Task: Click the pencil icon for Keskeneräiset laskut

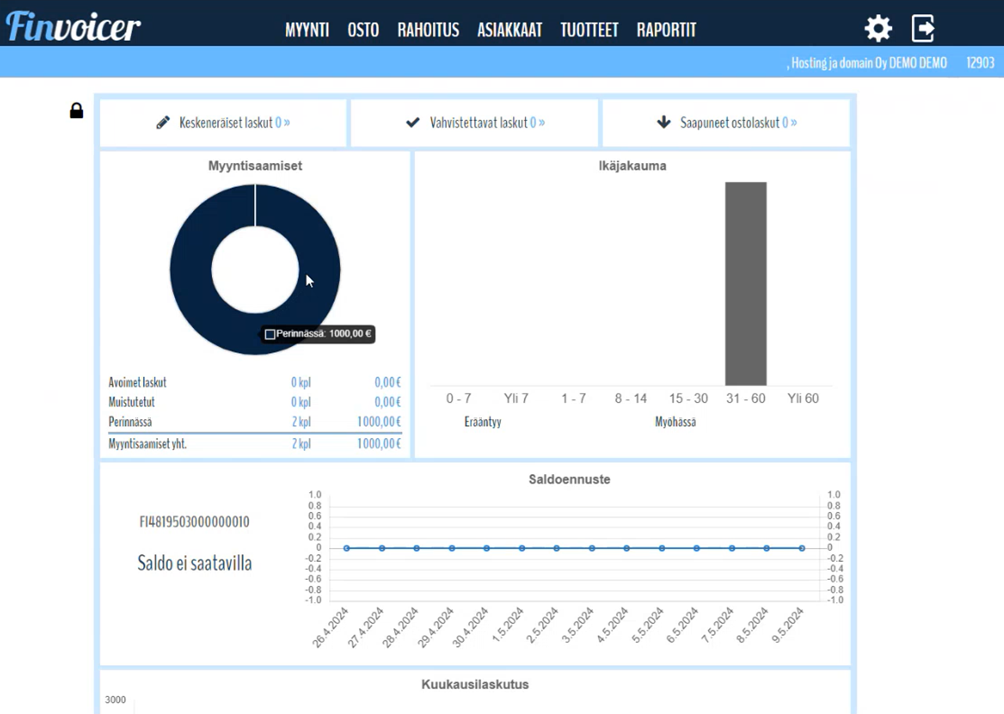Action: [x=163, y=123]
